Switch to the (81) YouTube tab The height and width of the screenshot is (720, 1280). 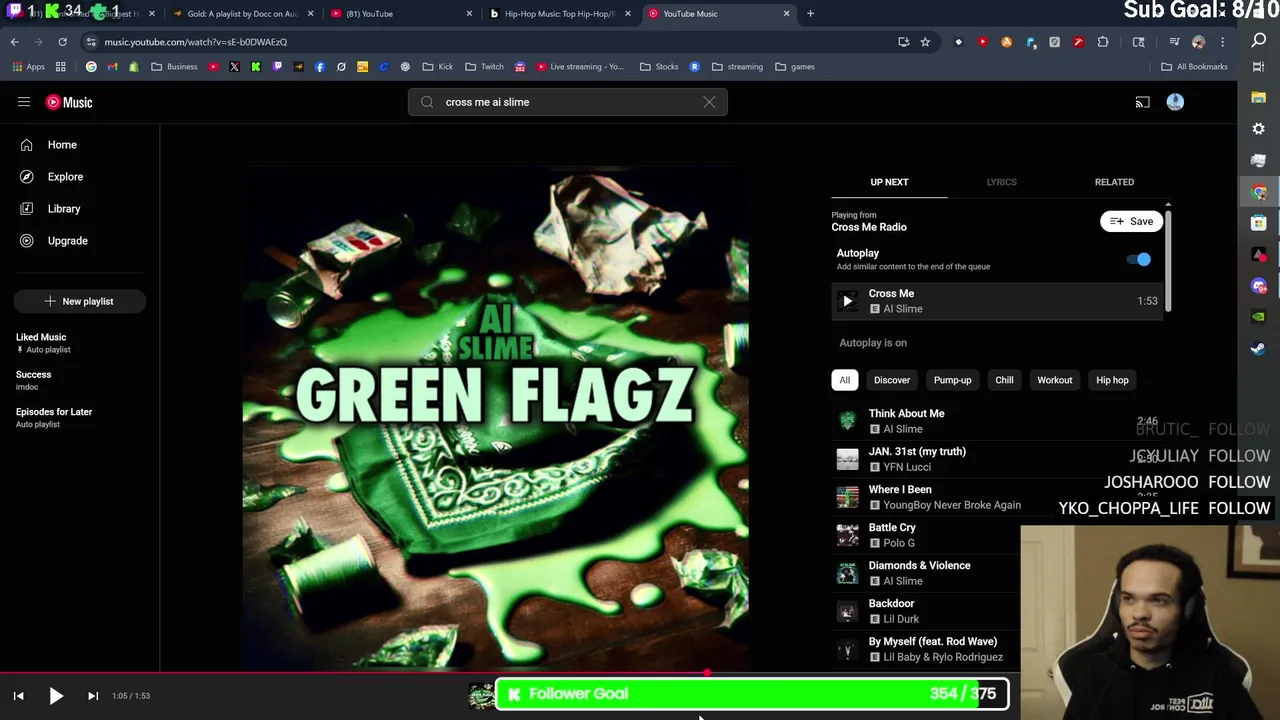click(400, 14)
